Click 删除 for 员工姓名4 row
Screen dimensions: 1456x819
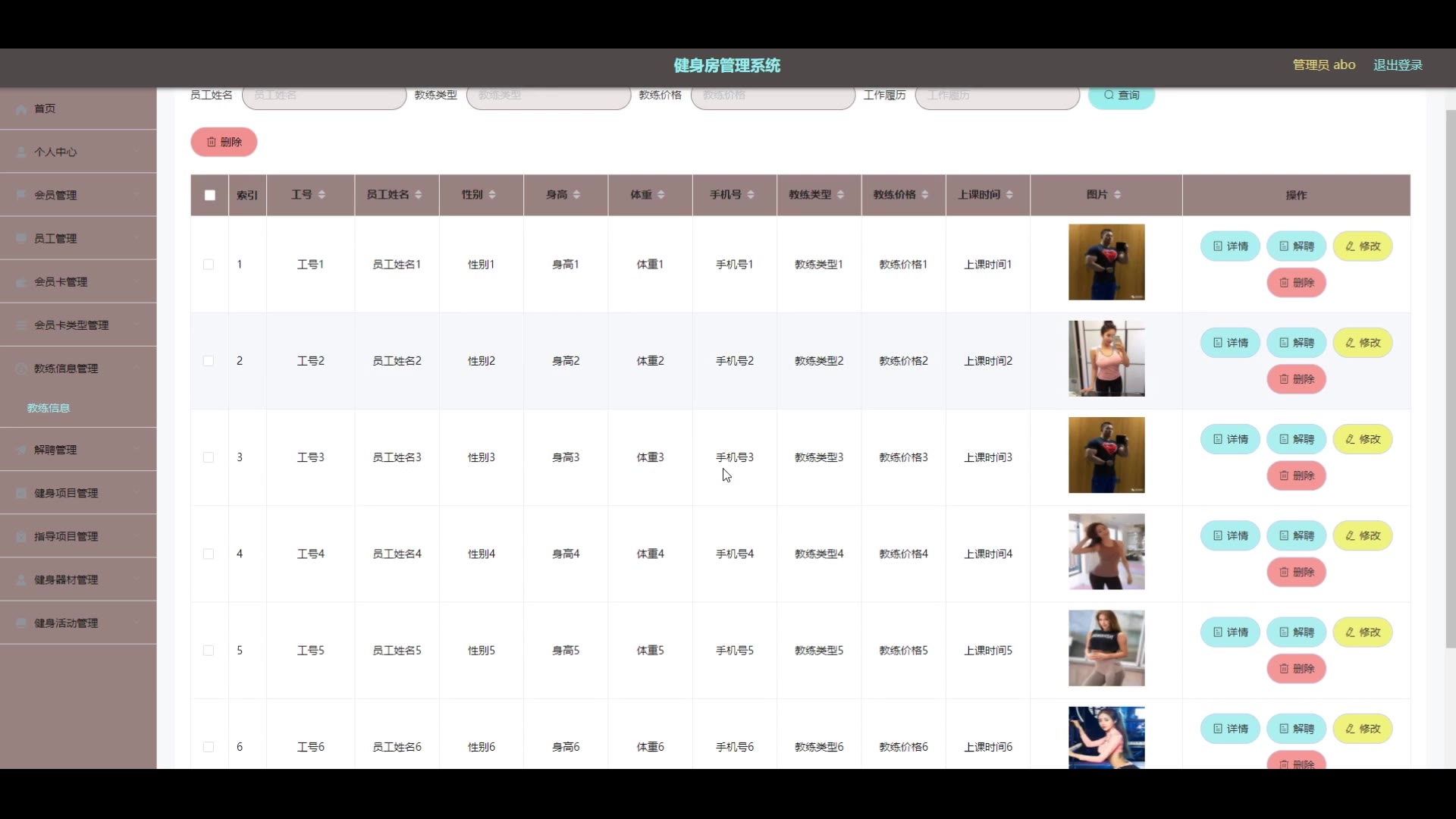point(1297,572)
